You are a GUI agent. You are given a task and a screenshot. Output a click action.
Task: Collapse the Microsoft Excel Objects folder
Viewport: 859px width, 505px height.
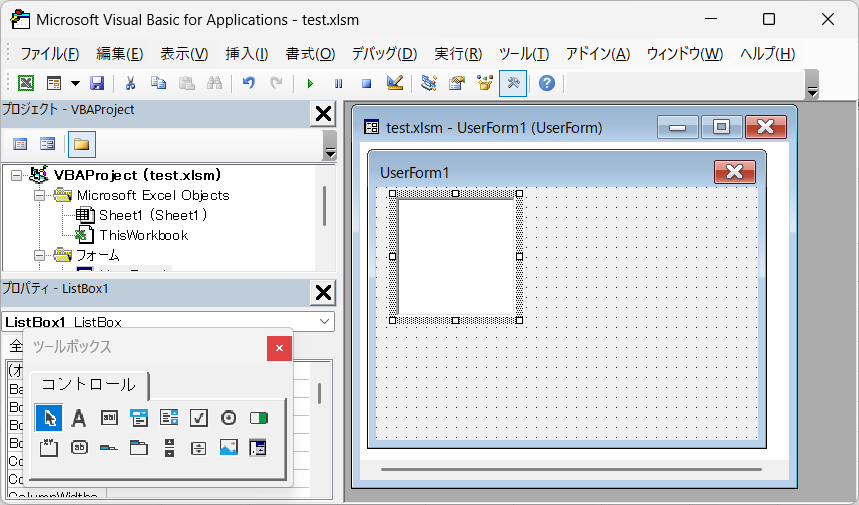pyautogui.click(x=39, y=196)
